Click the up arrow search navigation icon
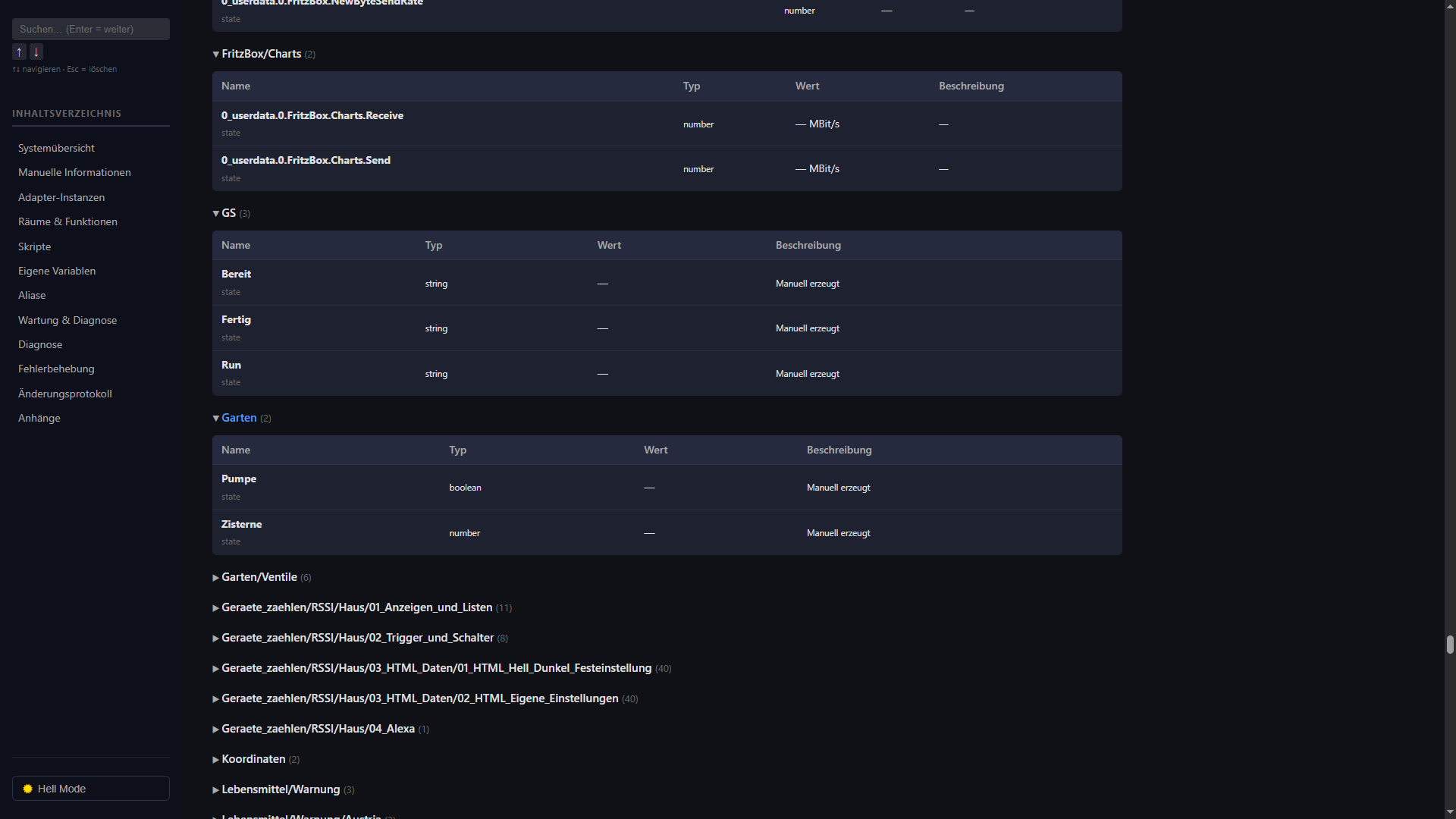Viewport: 1456px width, 819px height. (x=19, y=52)
